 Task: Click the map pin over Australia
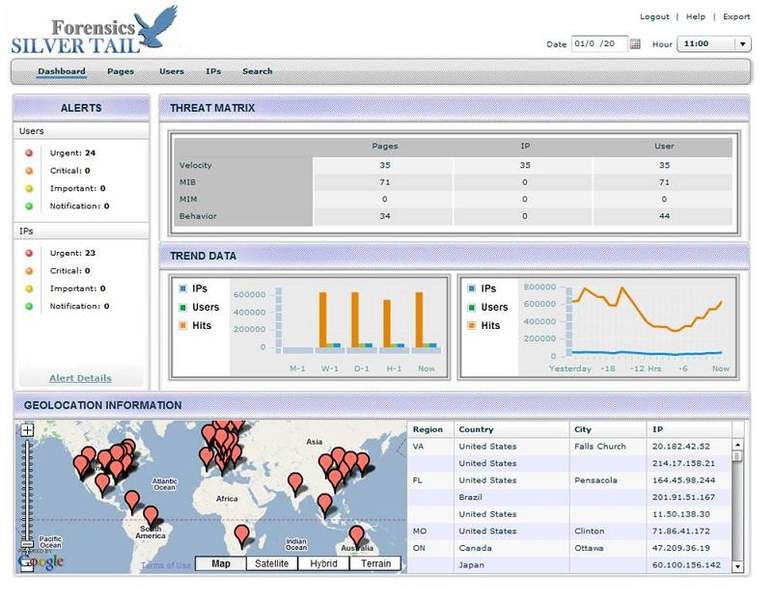(356, 536)
